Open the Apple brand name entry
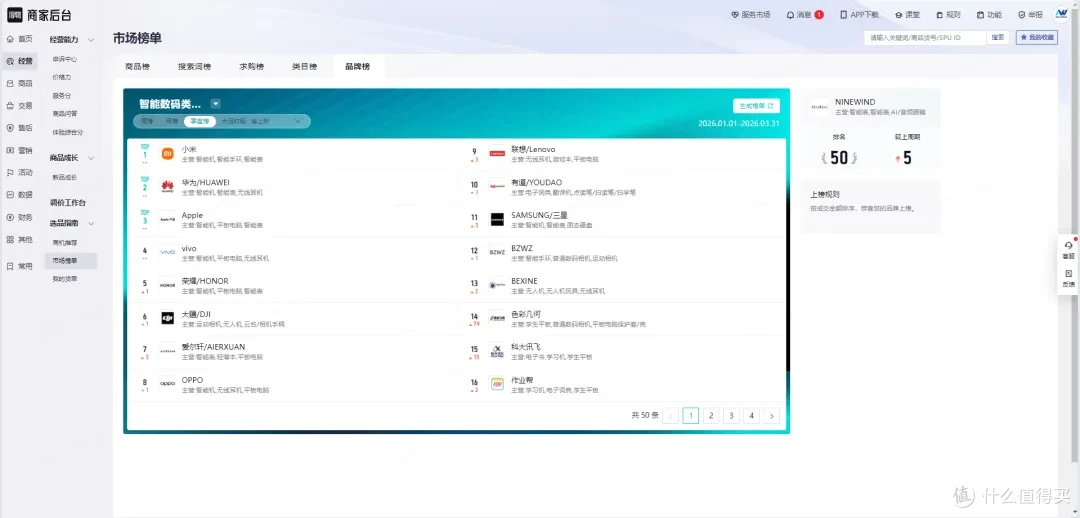 192,216
